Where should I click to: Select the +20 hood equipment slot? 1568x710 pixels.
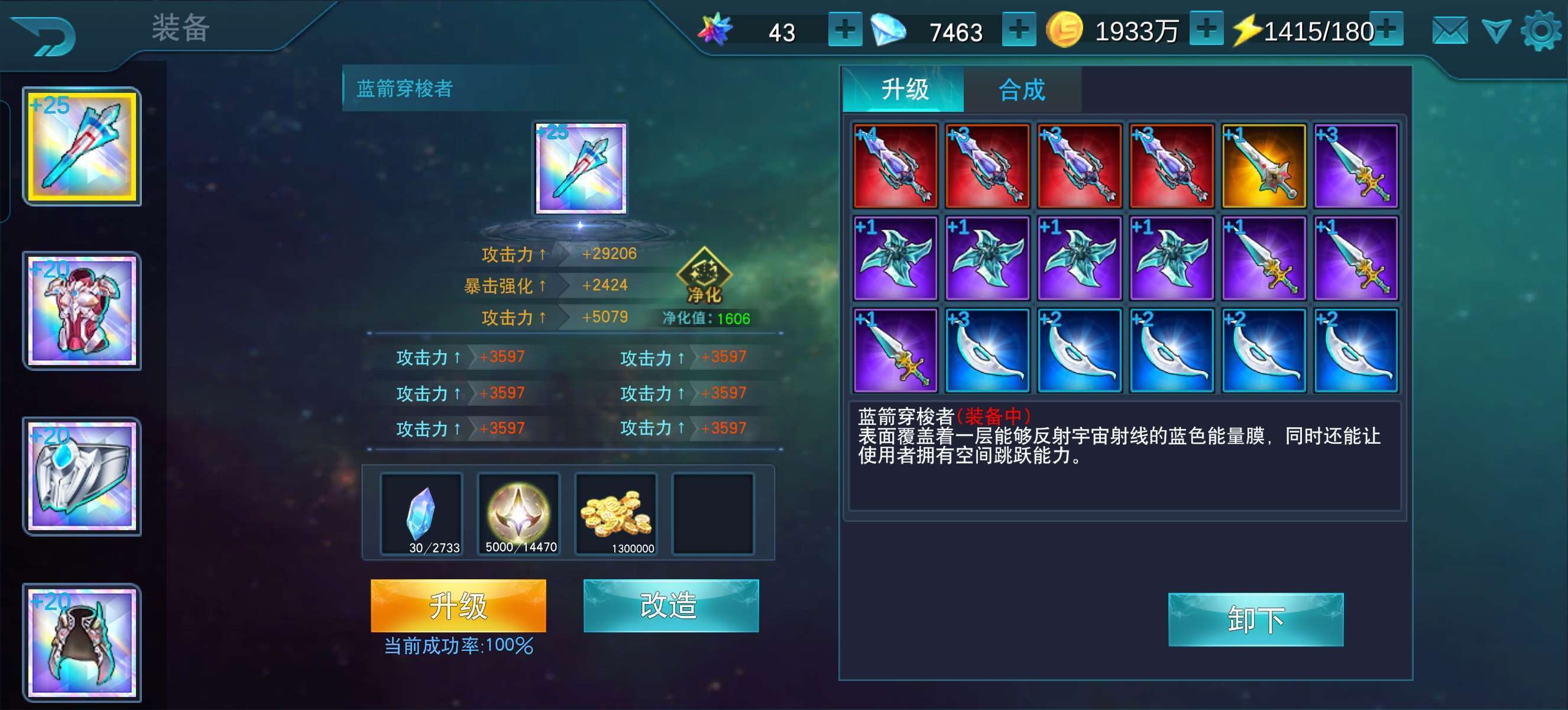tap(82, 643)
